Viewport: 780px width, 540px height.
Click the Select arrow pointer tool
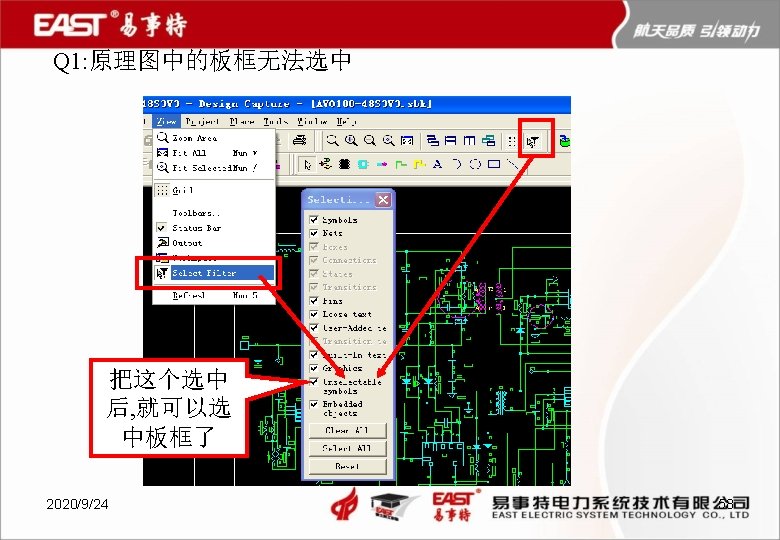pos(307,164)
